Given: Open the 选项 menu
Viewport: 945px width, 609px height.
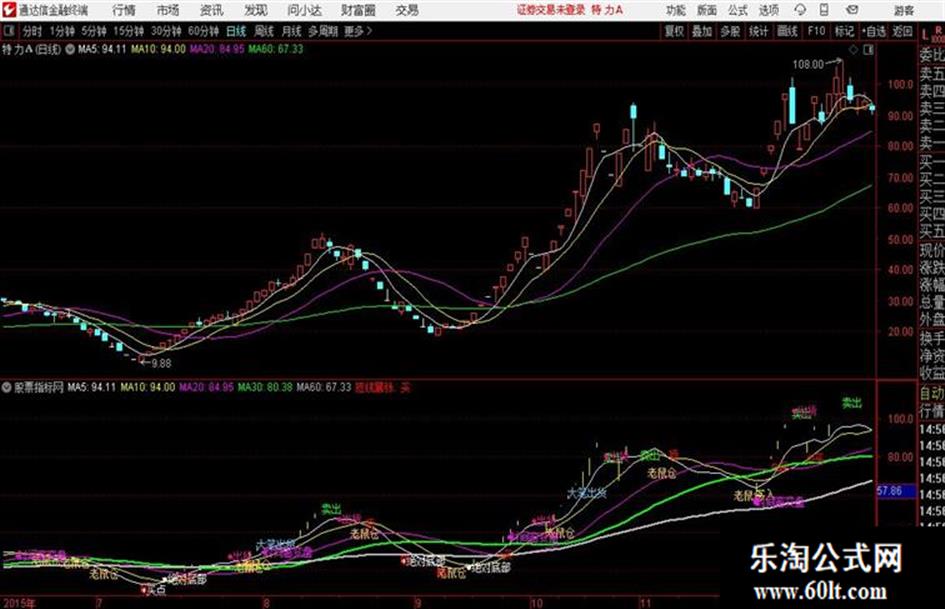Looking at the screenshot, I should coord(768,10).
